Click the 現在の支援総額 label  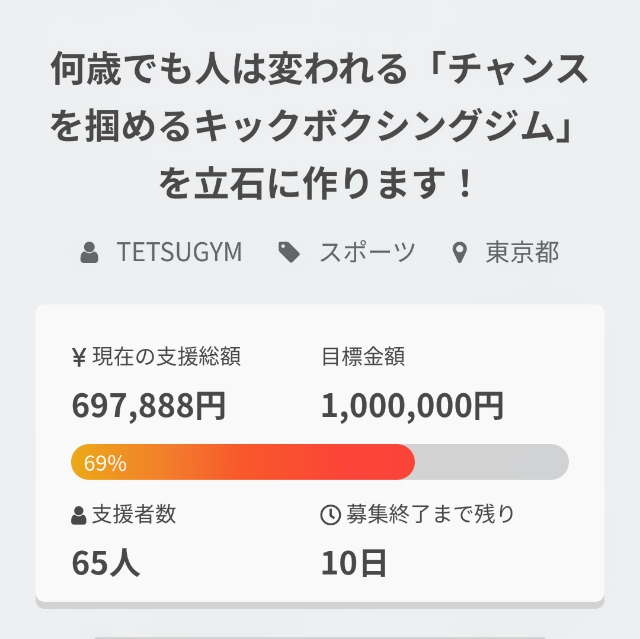[x=167, y=357]
